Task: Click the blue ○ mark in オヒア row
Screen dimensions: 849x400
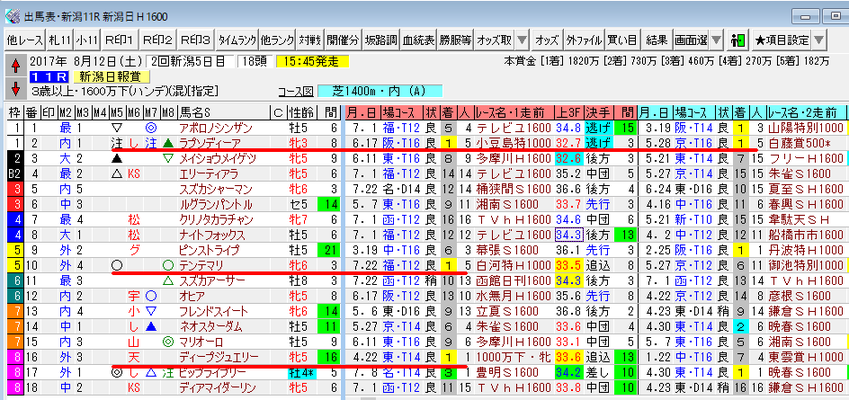Action: tap(151, 296)
